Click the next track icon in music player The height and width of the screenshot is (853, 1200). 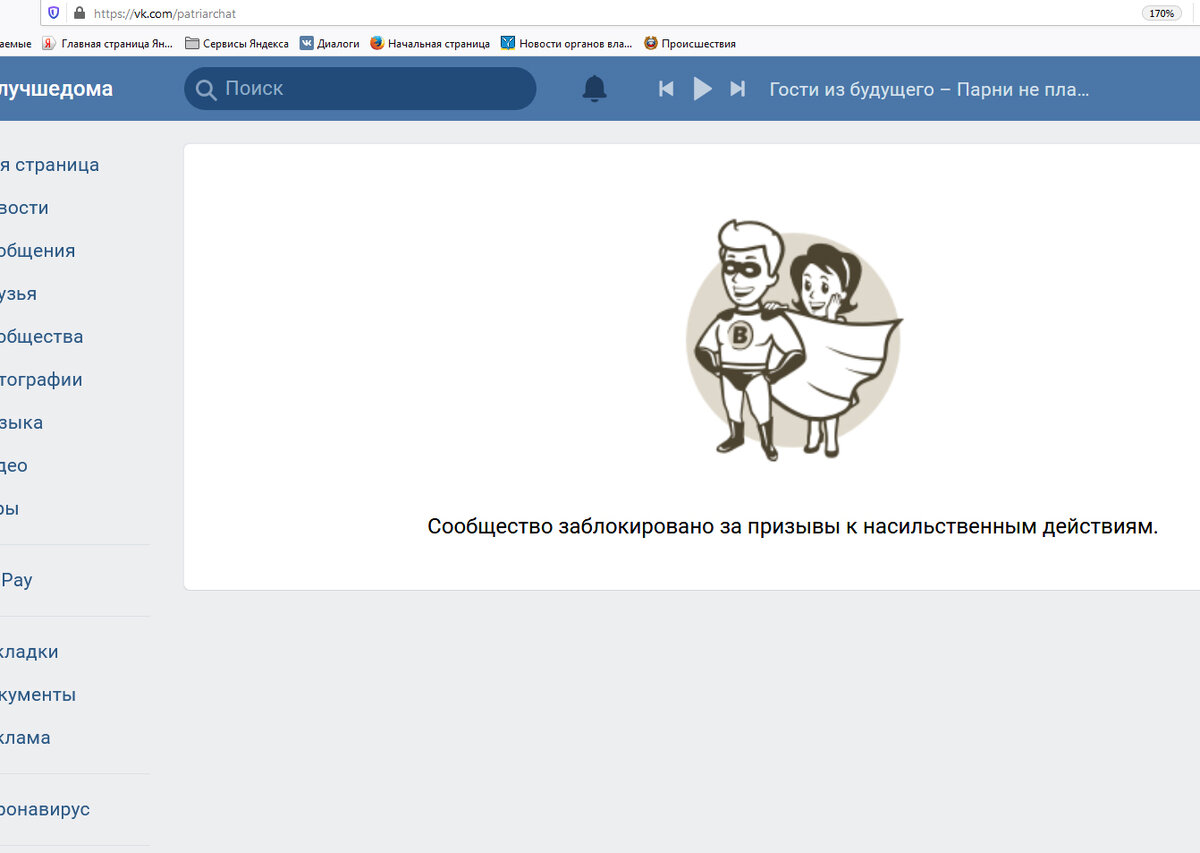738,88
